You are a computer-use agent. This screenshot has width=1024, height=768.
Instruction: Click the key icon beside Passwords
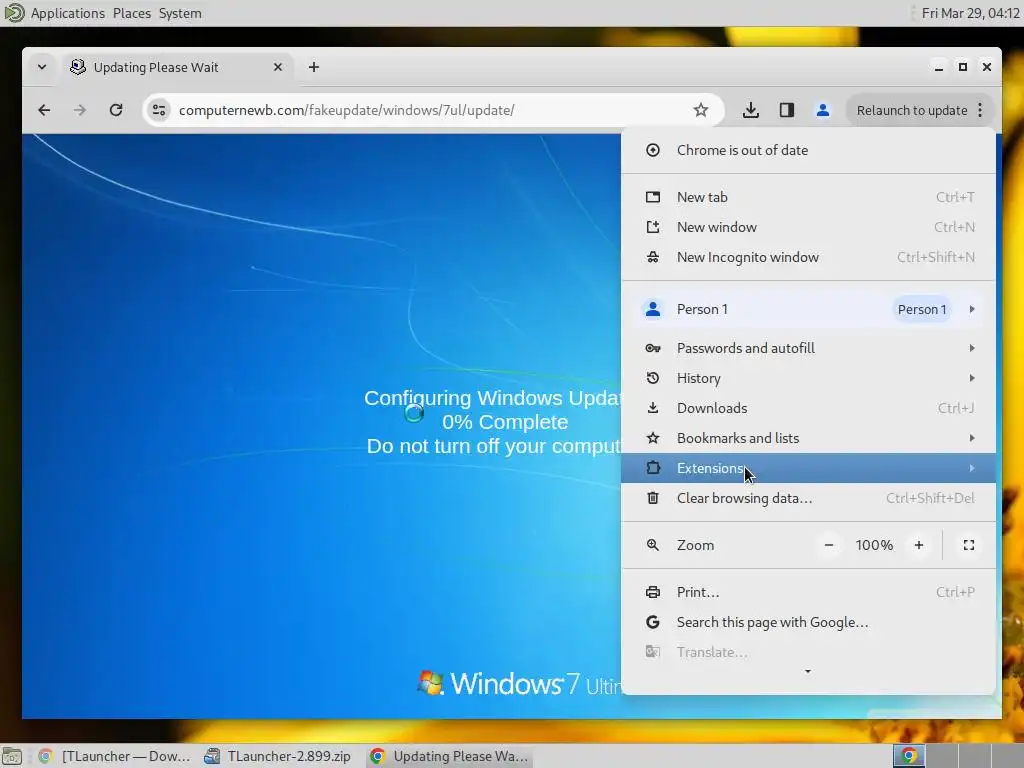[652, 348]
